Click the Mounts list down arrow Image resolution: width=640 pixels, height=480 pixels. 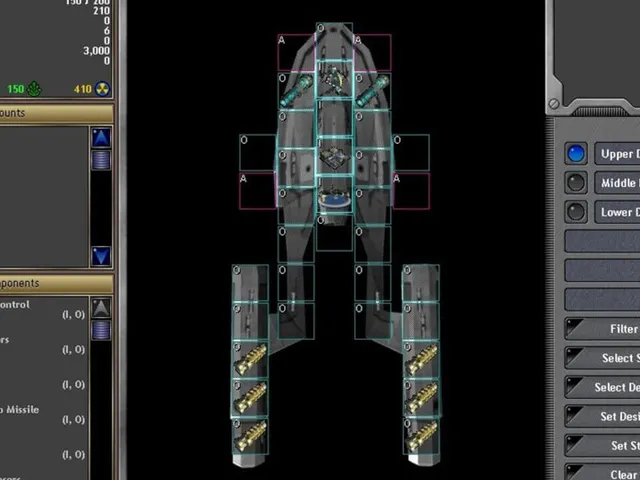pos(101,256)
